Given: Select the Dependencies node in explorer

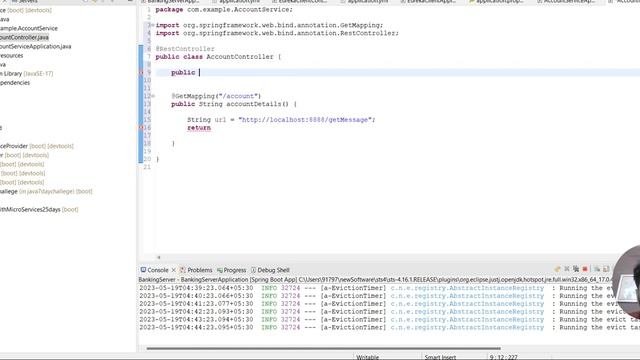Looking at the screenshot, I should pyautogui.click(x=15, y=82).
